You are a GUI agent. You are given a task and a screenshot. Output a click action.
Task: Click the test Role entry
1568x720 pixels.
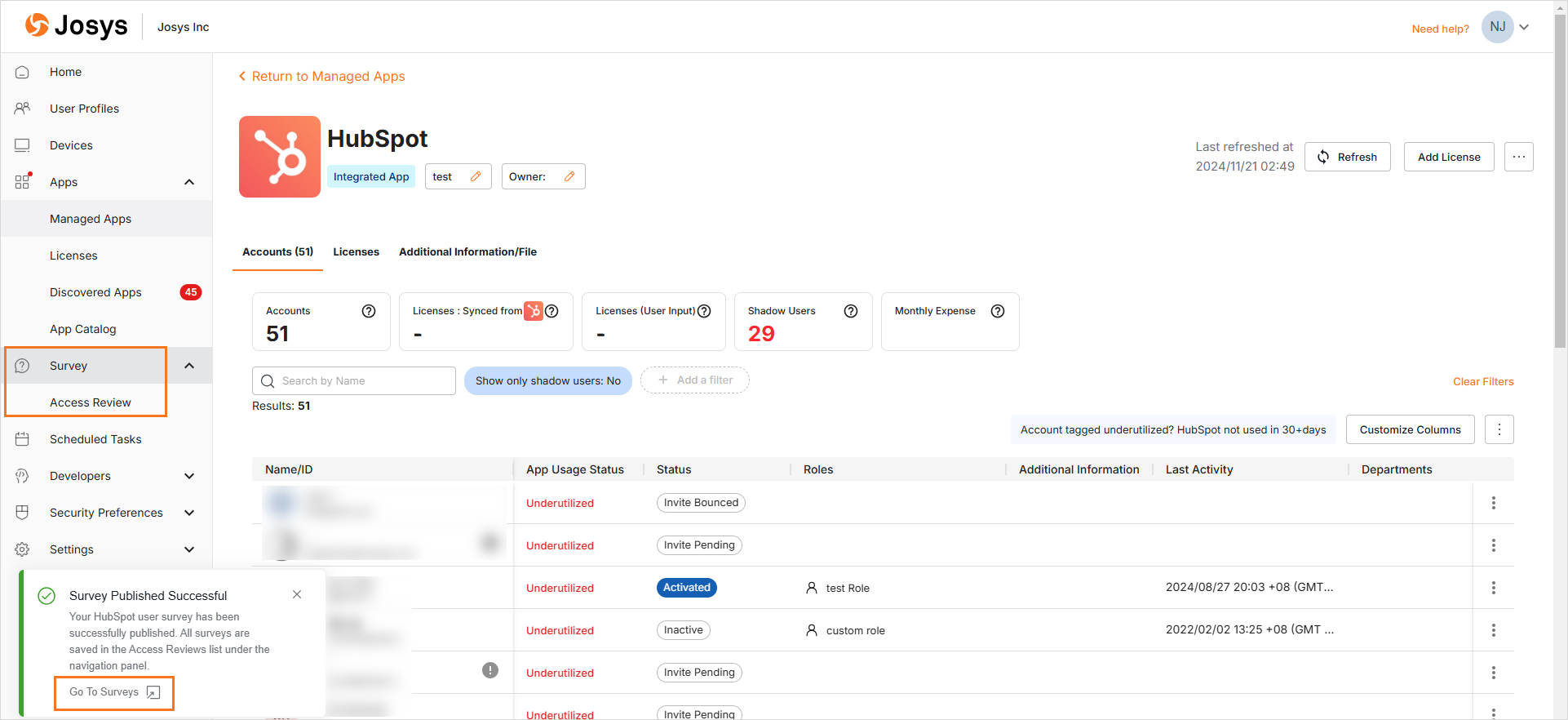pos(838,588)
